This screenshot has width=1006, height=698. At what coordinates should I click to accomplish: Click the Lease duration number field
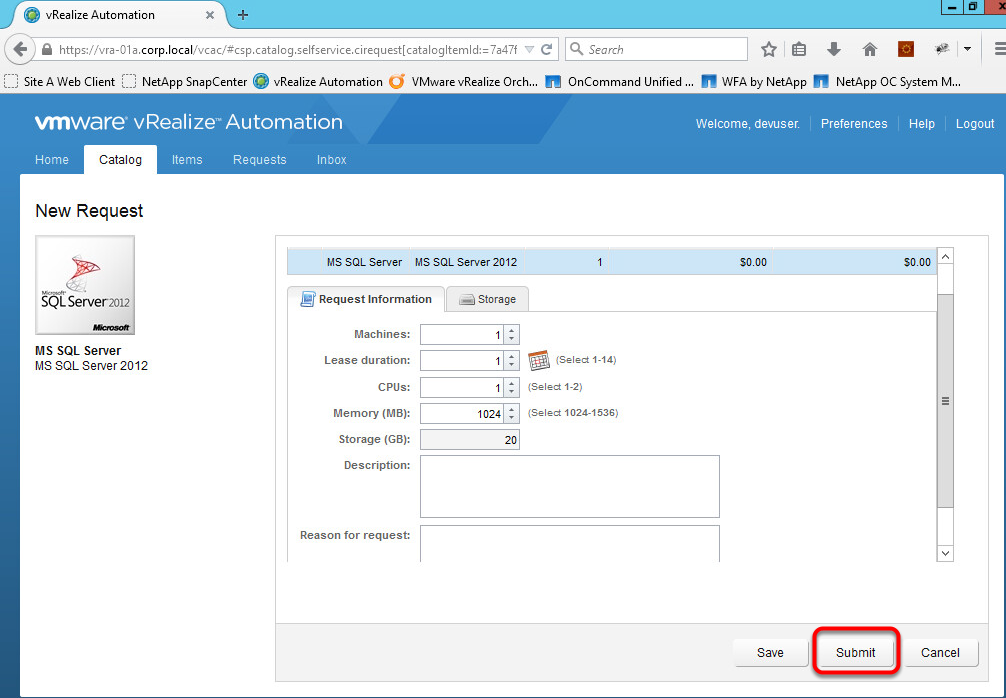tap(463, 361)
